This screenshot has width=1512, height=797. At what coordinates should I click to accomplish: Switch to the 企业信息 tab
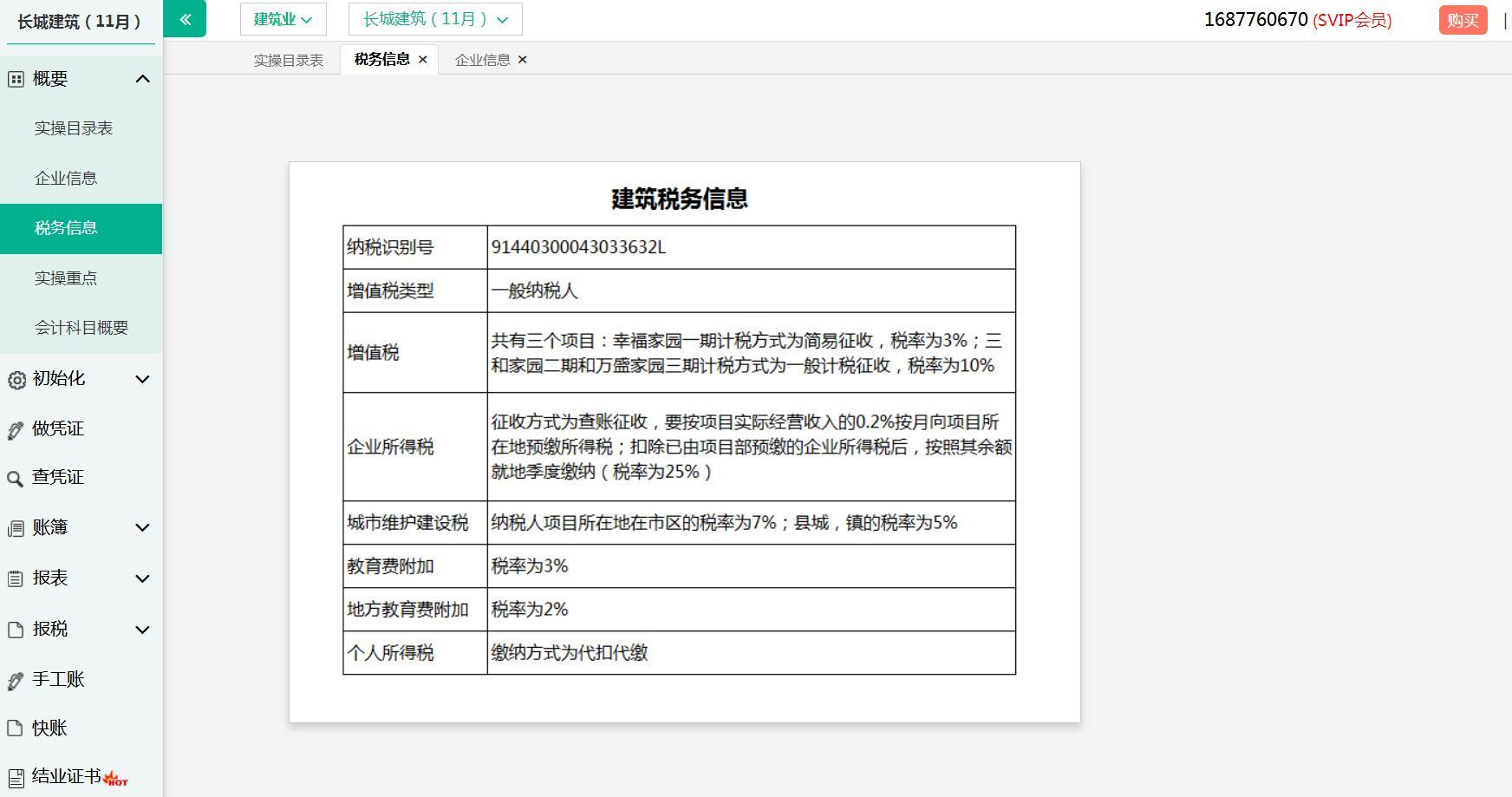click(482, 60)
